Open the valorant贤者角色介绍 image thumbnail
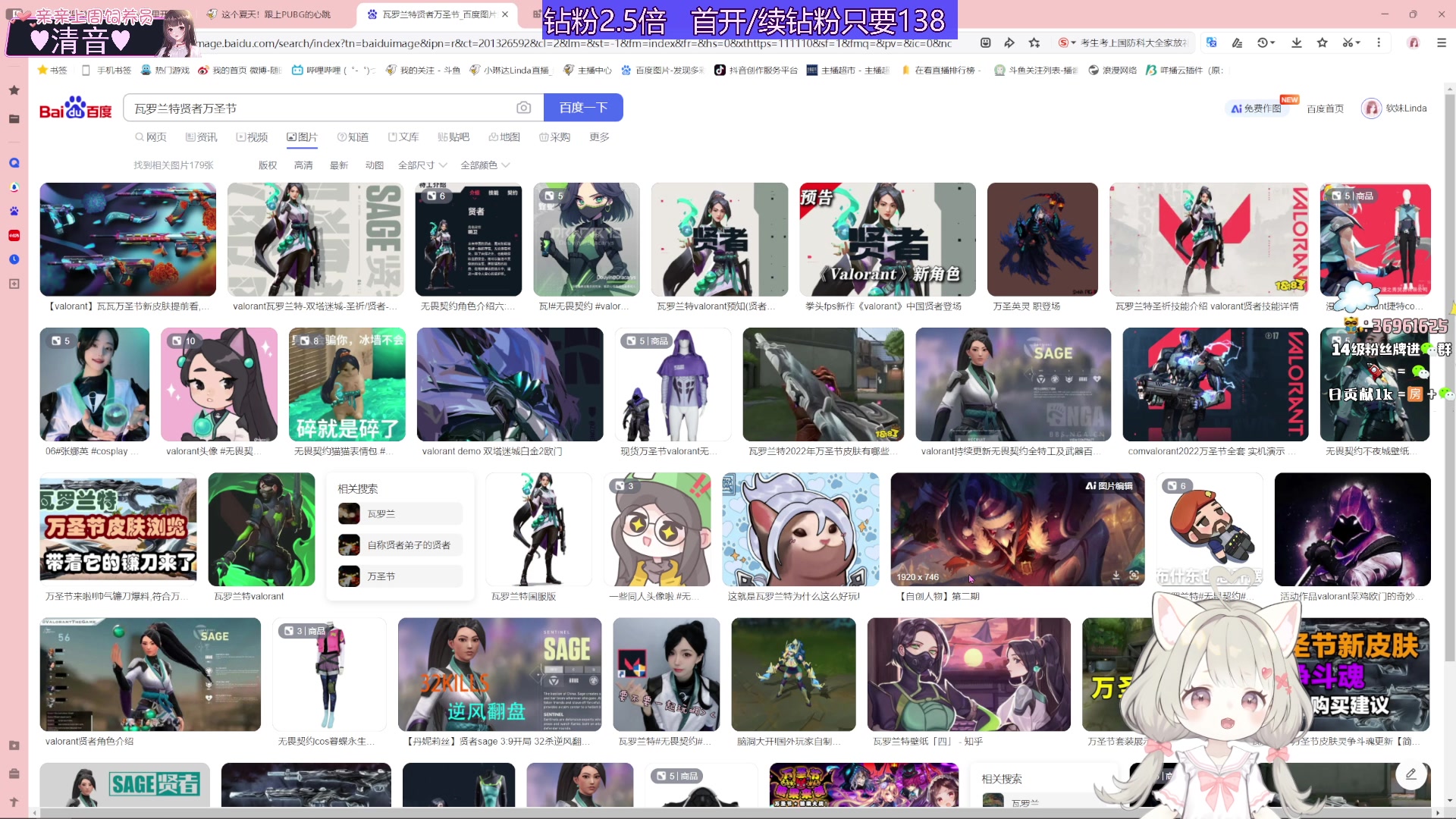Viewport: 1456px width, 819px height. click(x=150, y=674)
